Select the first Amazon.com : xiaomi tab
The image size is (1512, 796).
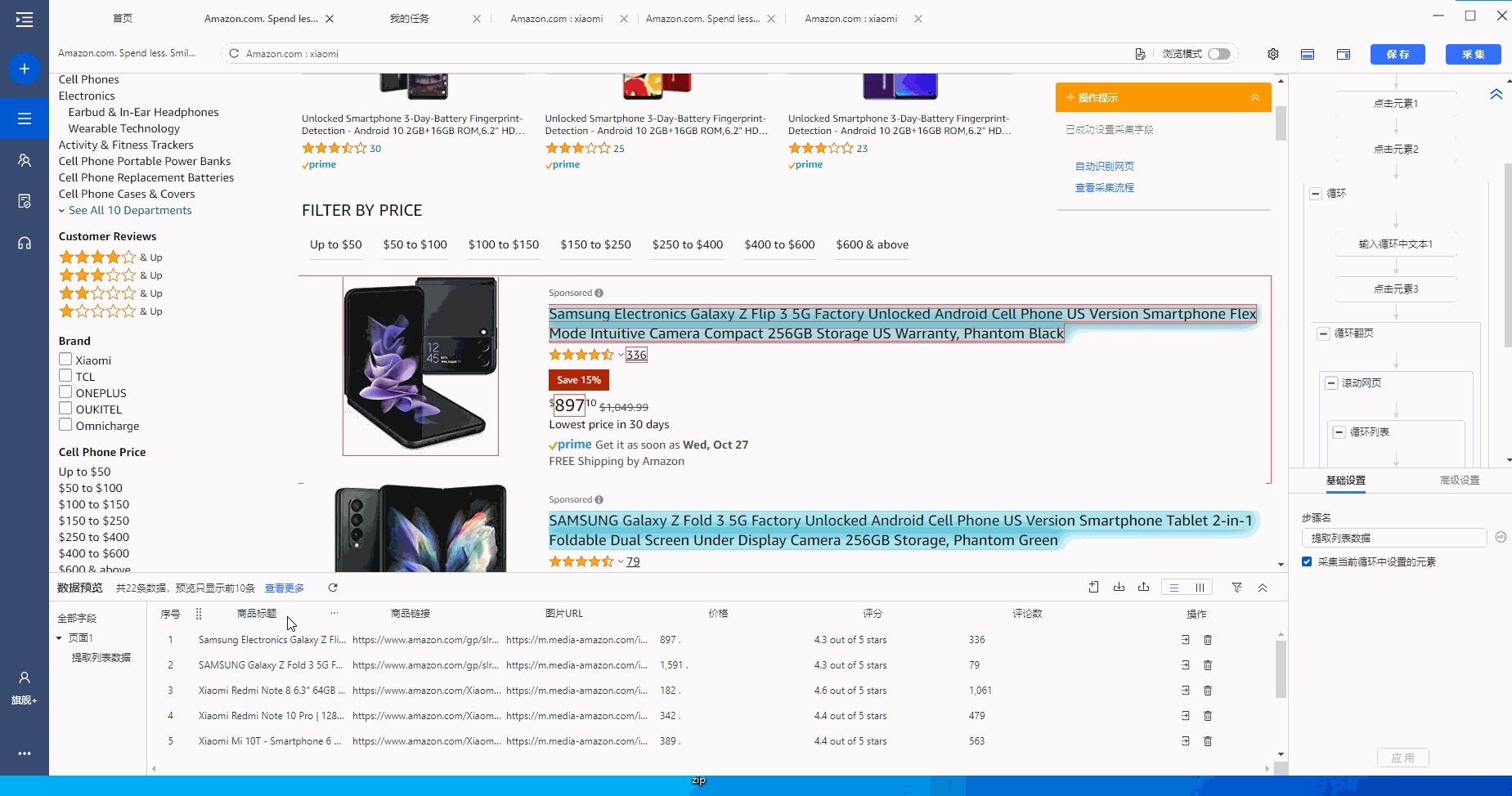(557, 19)
